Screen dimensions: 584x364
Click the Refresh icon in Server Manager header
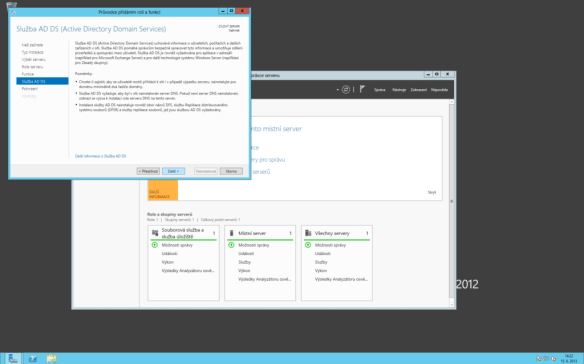point(346,89)
